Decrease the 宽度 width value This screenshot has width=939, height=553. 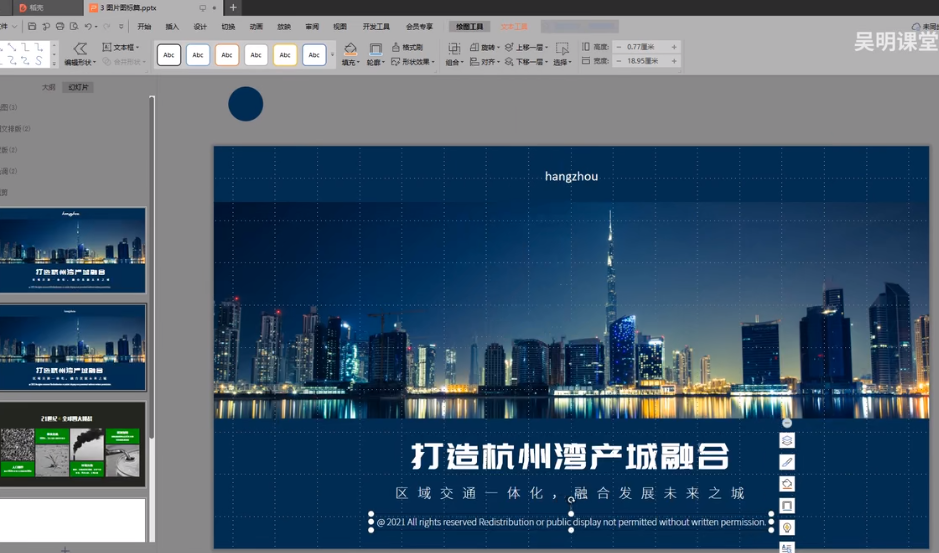pyautogui.click(x=619, y=61)
